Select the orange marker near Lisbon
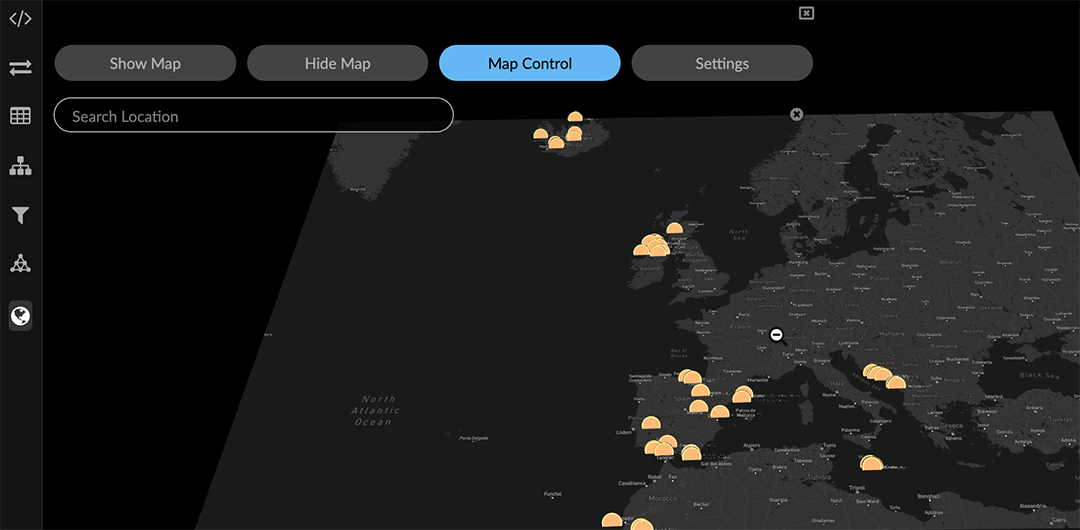Screen dimensions: 1080x530 point(650,424)
